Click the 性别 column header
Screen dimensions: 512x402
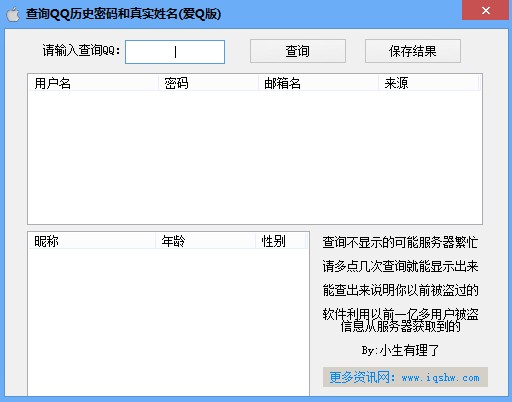(x=281, y=241)
